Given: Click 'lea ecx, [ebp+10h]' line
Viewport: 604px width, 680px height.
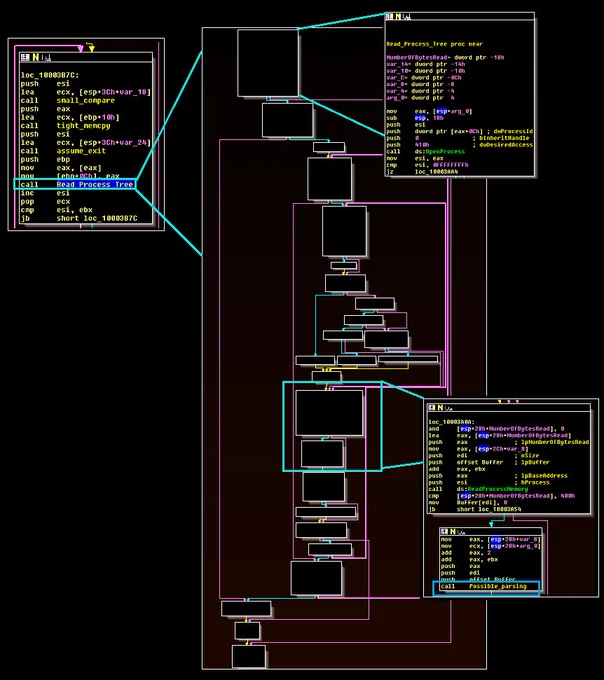Looking at the screenshot, I should 70,117.
